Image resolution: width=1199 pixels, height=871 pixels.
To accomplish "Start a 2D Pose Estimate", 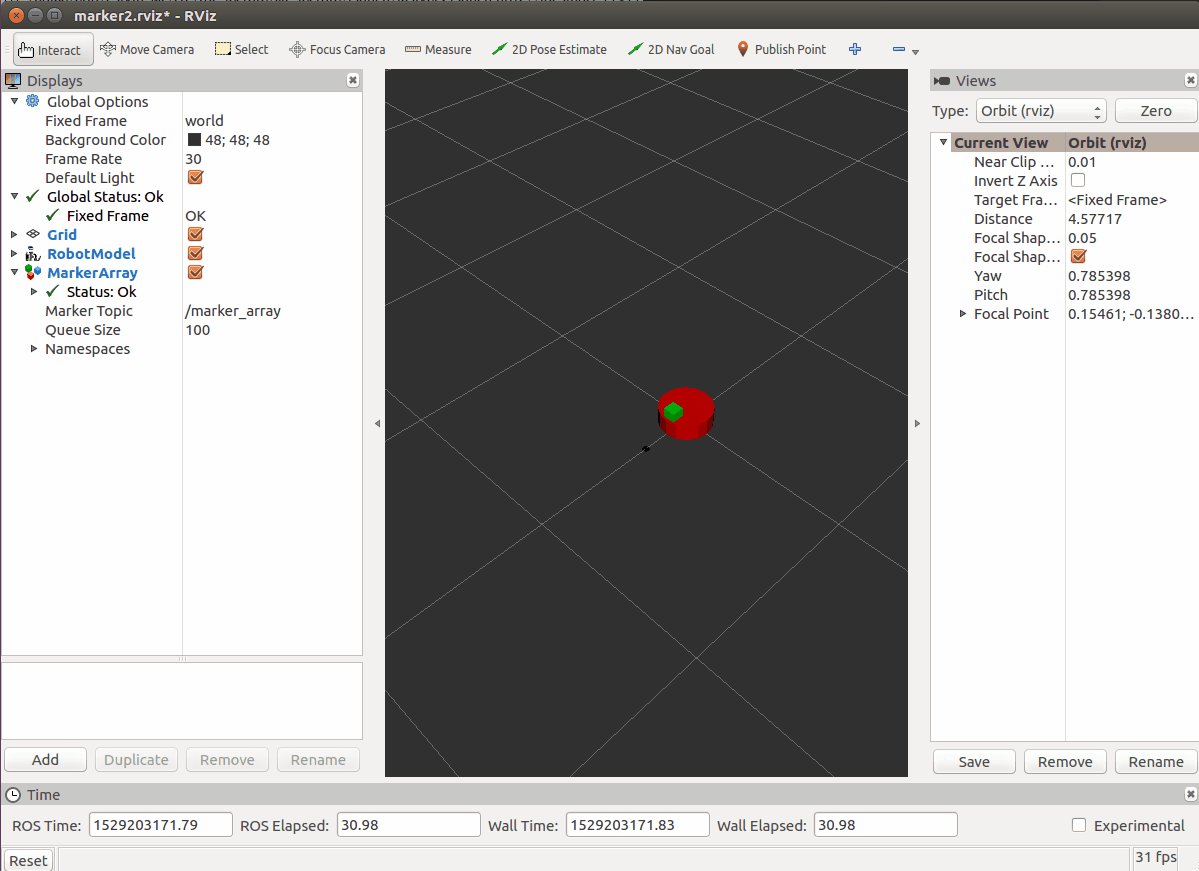I will pos(549,49).
